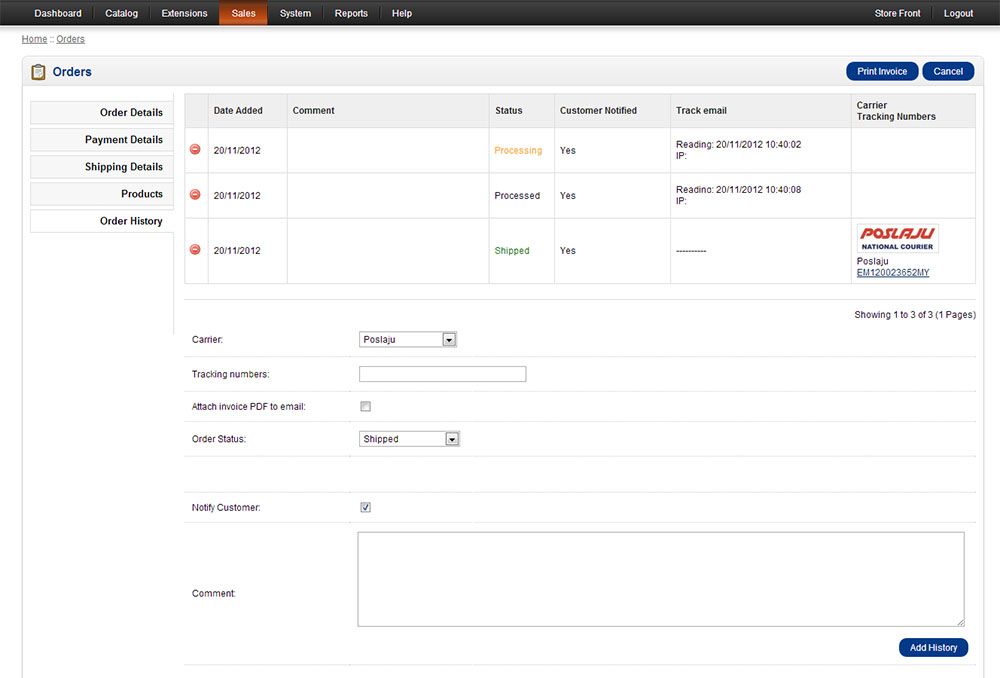This screenshot has width=1000, height=678.
Task: Open the Reports menu
Action: 351,13
